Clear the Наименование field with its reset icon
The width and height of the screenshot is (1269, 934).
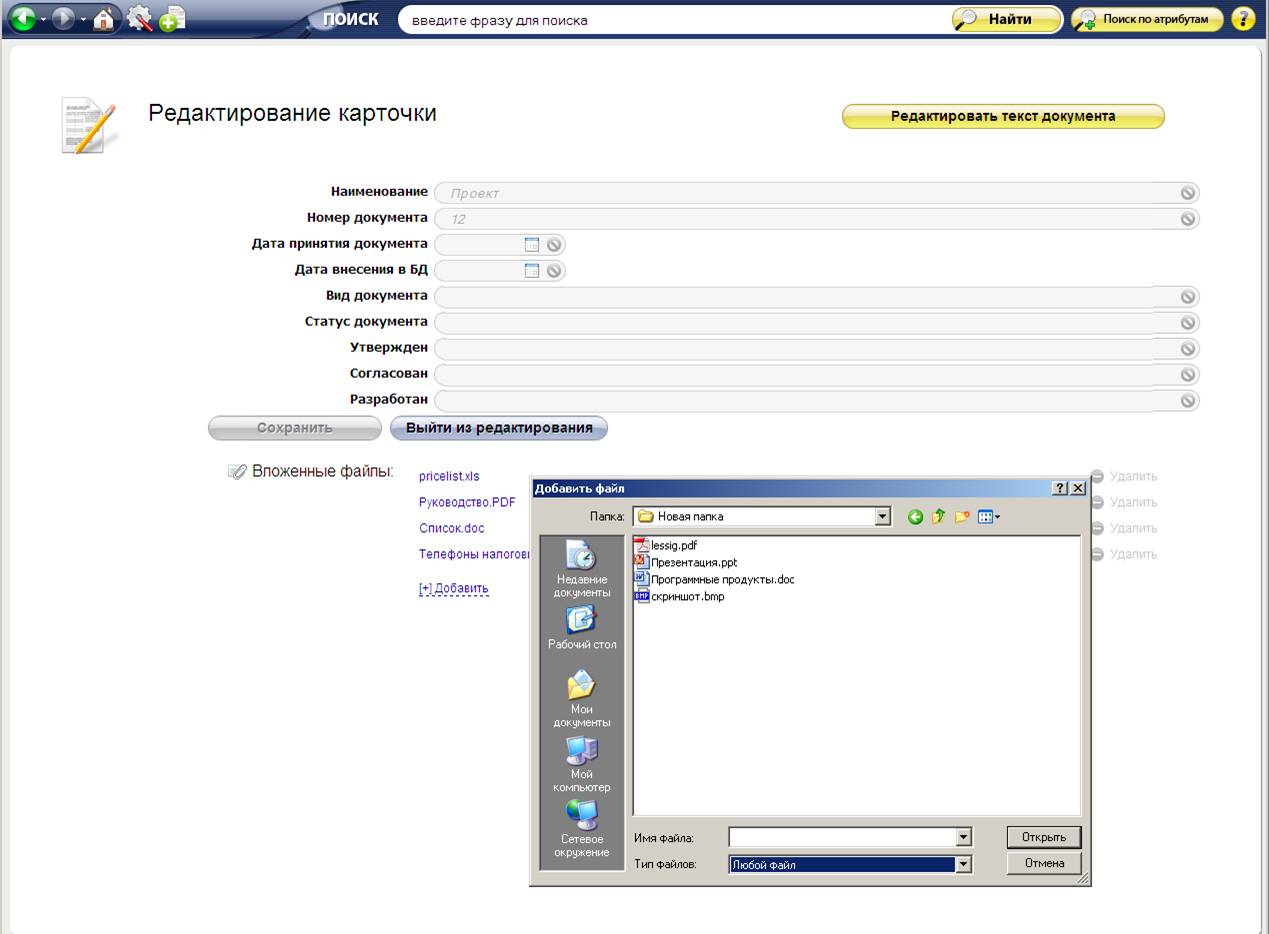coord(1187,193)
